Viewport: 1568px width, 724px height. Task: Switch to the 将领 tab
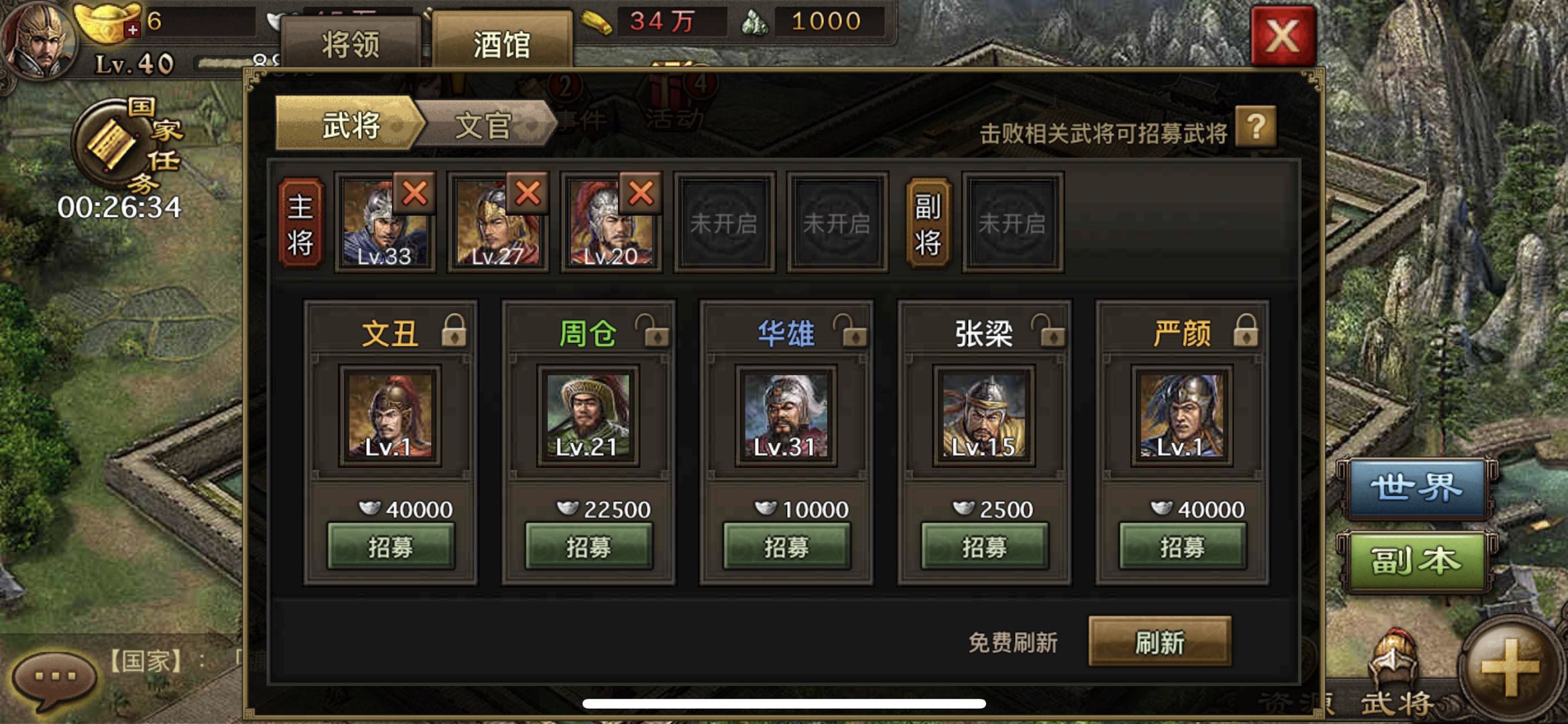click(x=351, y=44)
